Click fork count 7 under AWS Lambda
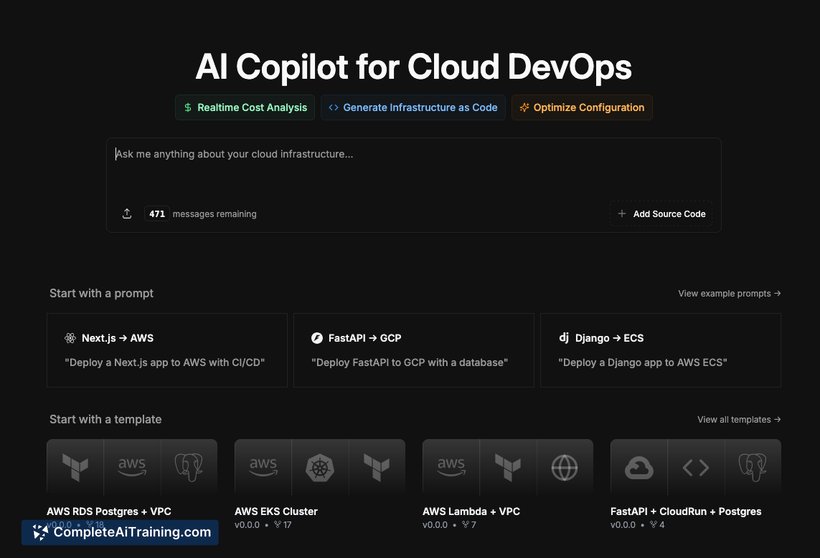Viewport: 820px width, 558px height. (x=469, y=525)
